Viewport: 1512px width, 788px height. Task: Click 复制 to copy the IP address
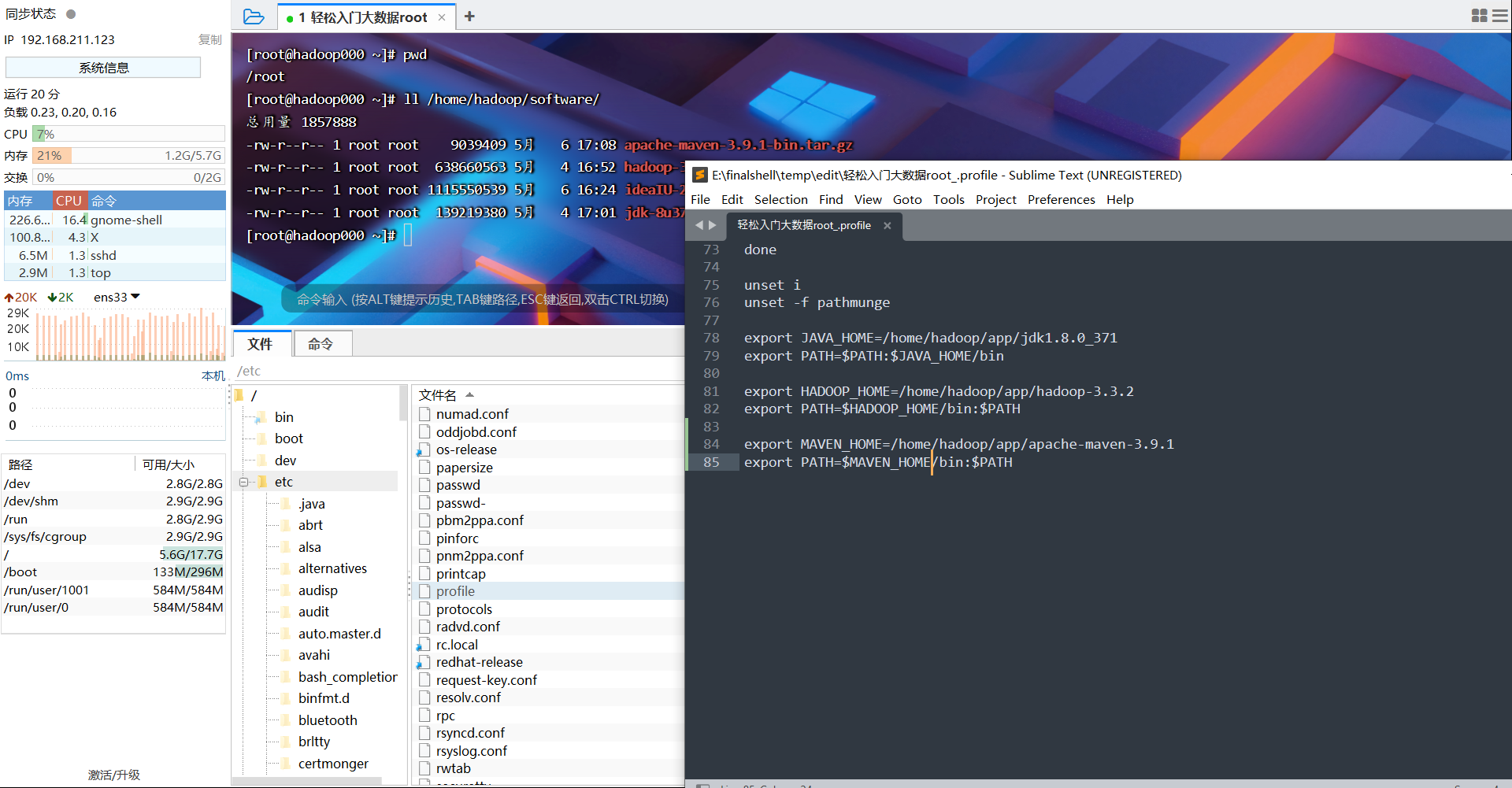click(209, 39)
